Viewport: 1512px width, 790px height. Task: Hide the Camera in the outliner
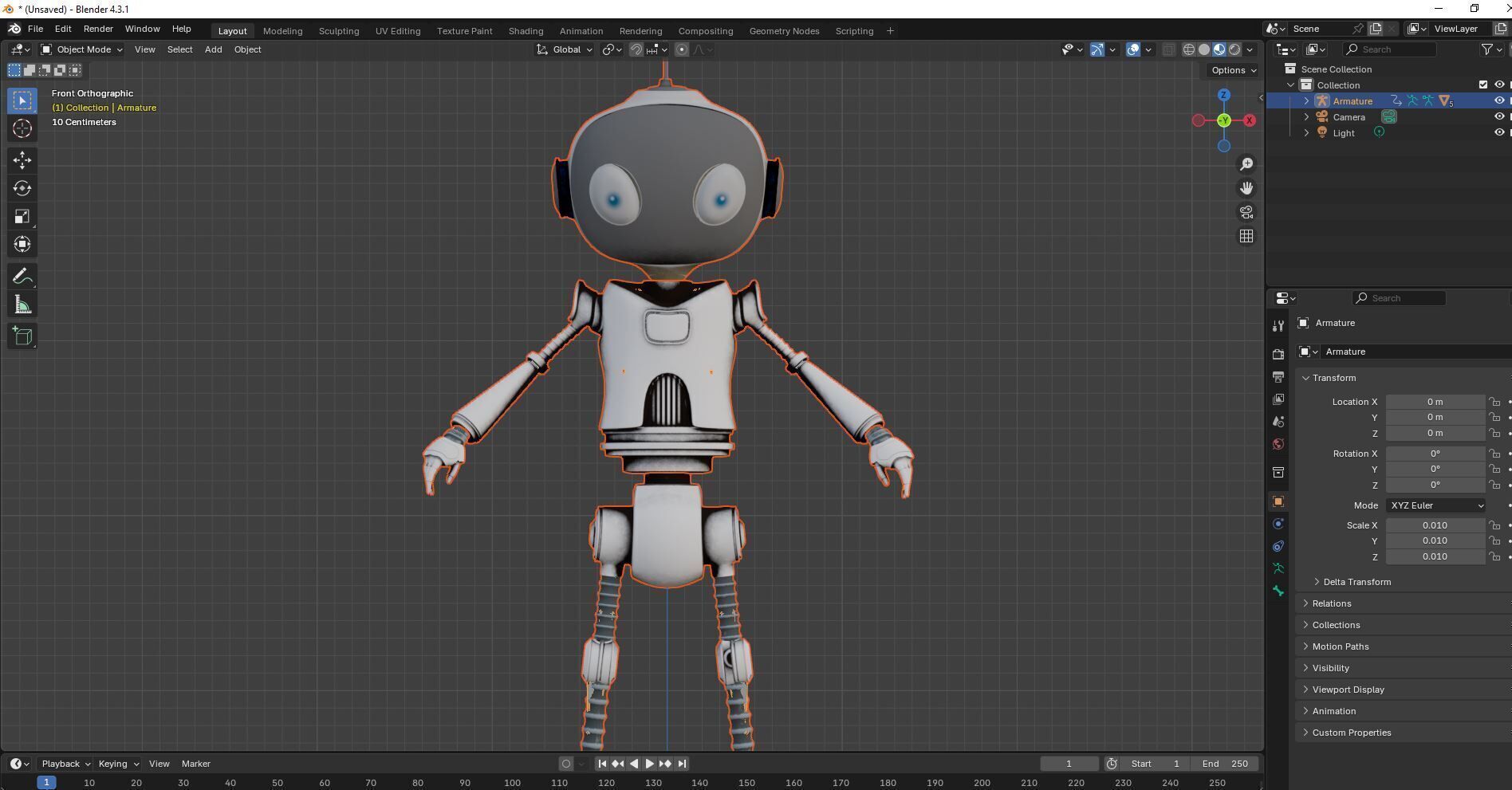click(1499, 116)
